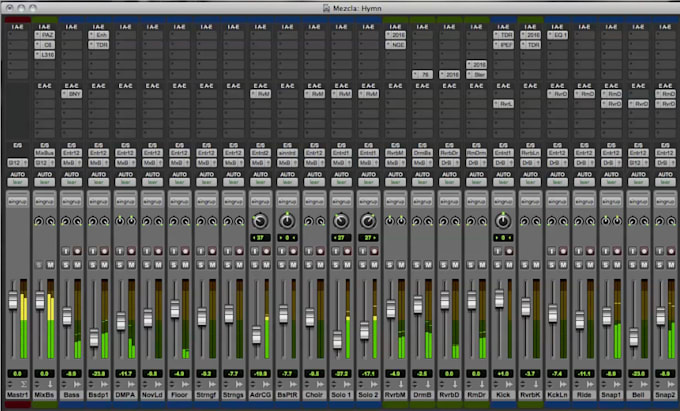Solo the RvrbD track
Screen dimensions: 680x411
[443, 264]
